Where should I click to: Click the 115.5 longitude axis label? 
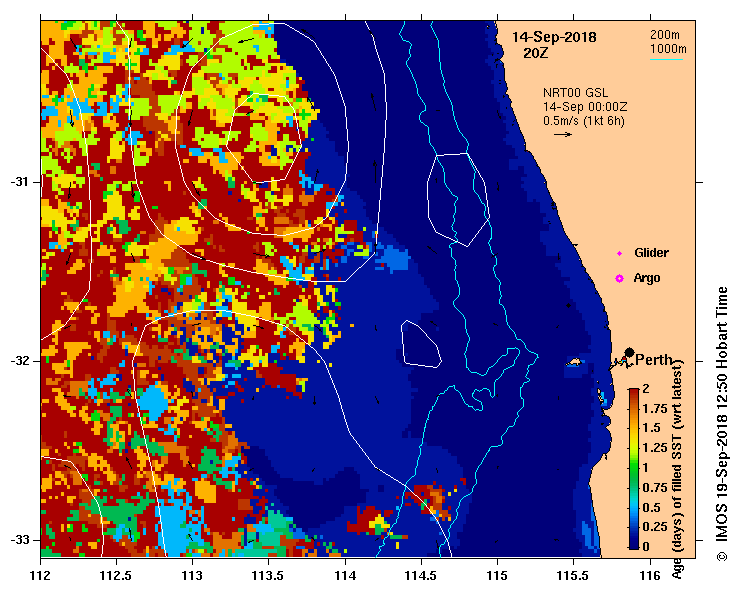[x=574, y=576]
